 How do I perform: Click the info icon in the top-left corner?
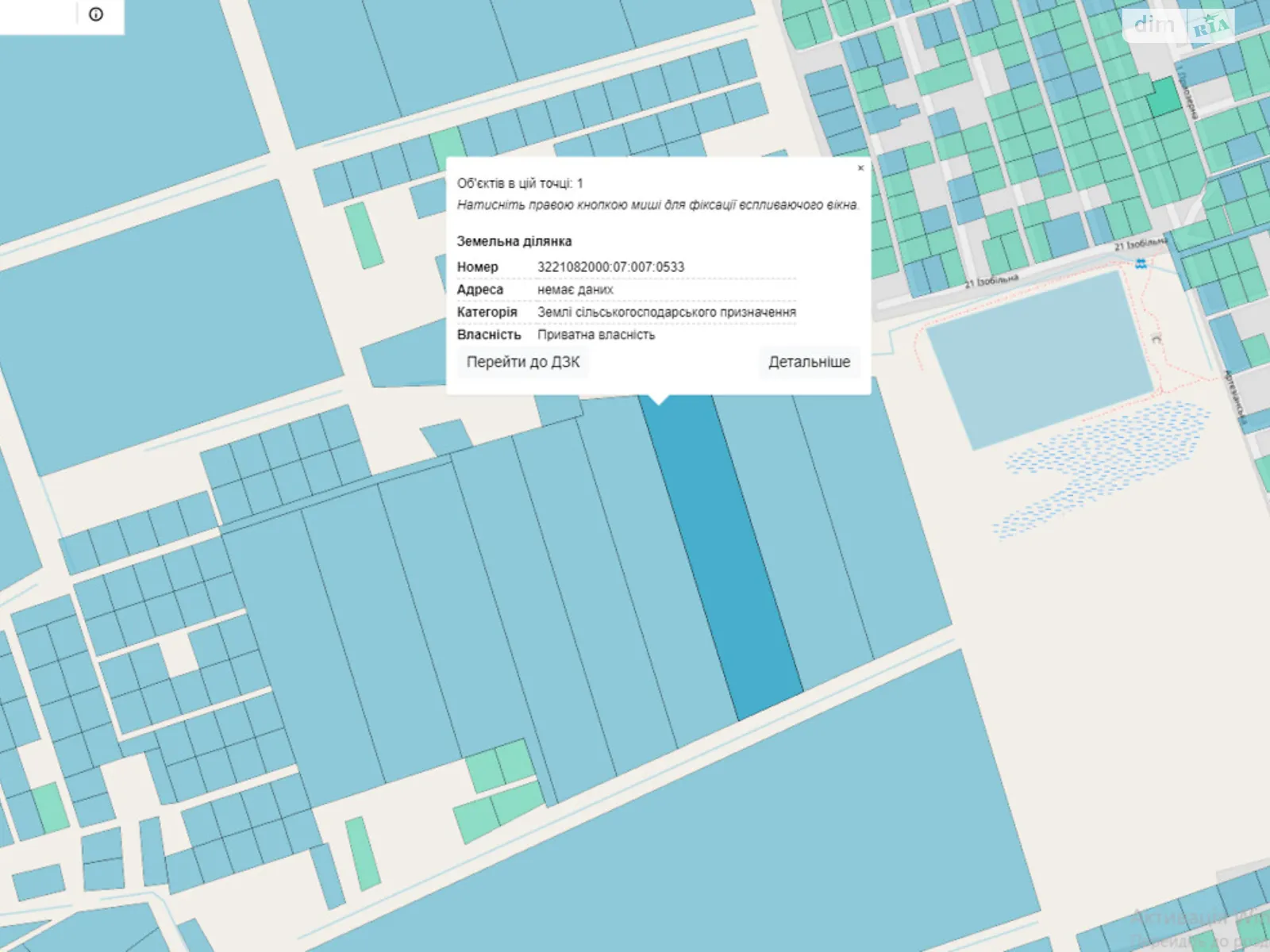click(x=96, y=14)
